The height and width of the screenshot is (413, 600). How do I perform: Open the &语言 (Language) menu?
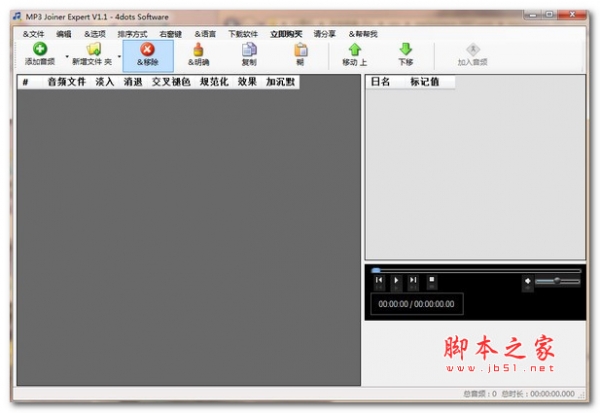205,34
